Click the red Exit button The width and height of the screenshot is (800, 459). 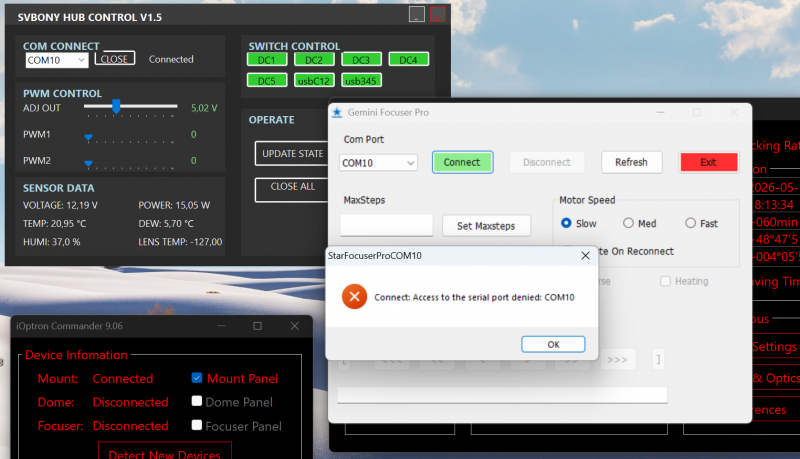point(708,162)
